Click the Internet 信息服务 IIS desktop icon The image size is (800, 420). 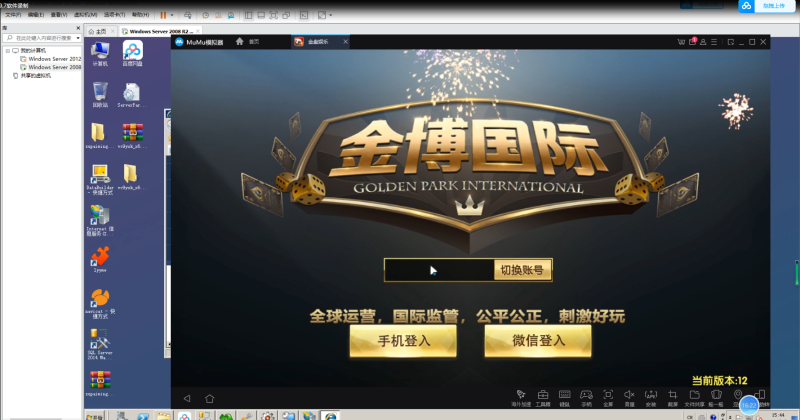coord(100,220)
